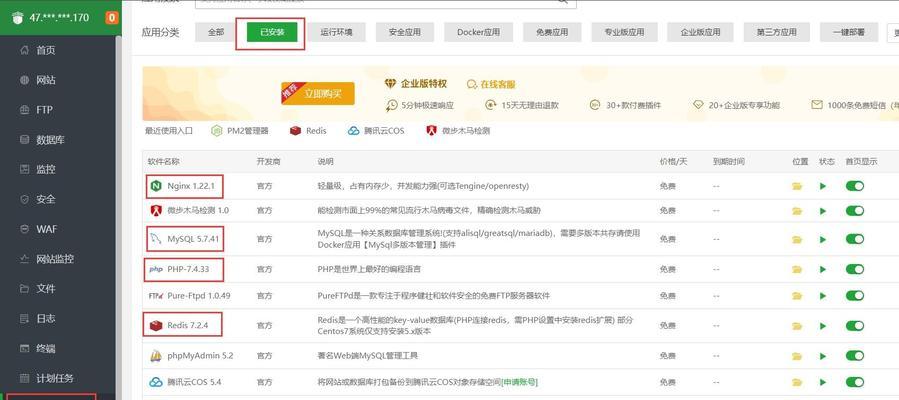Turn off homepage display for Redis 7.2.4
This screenshot has height=400, width=899.
[854, 326]
